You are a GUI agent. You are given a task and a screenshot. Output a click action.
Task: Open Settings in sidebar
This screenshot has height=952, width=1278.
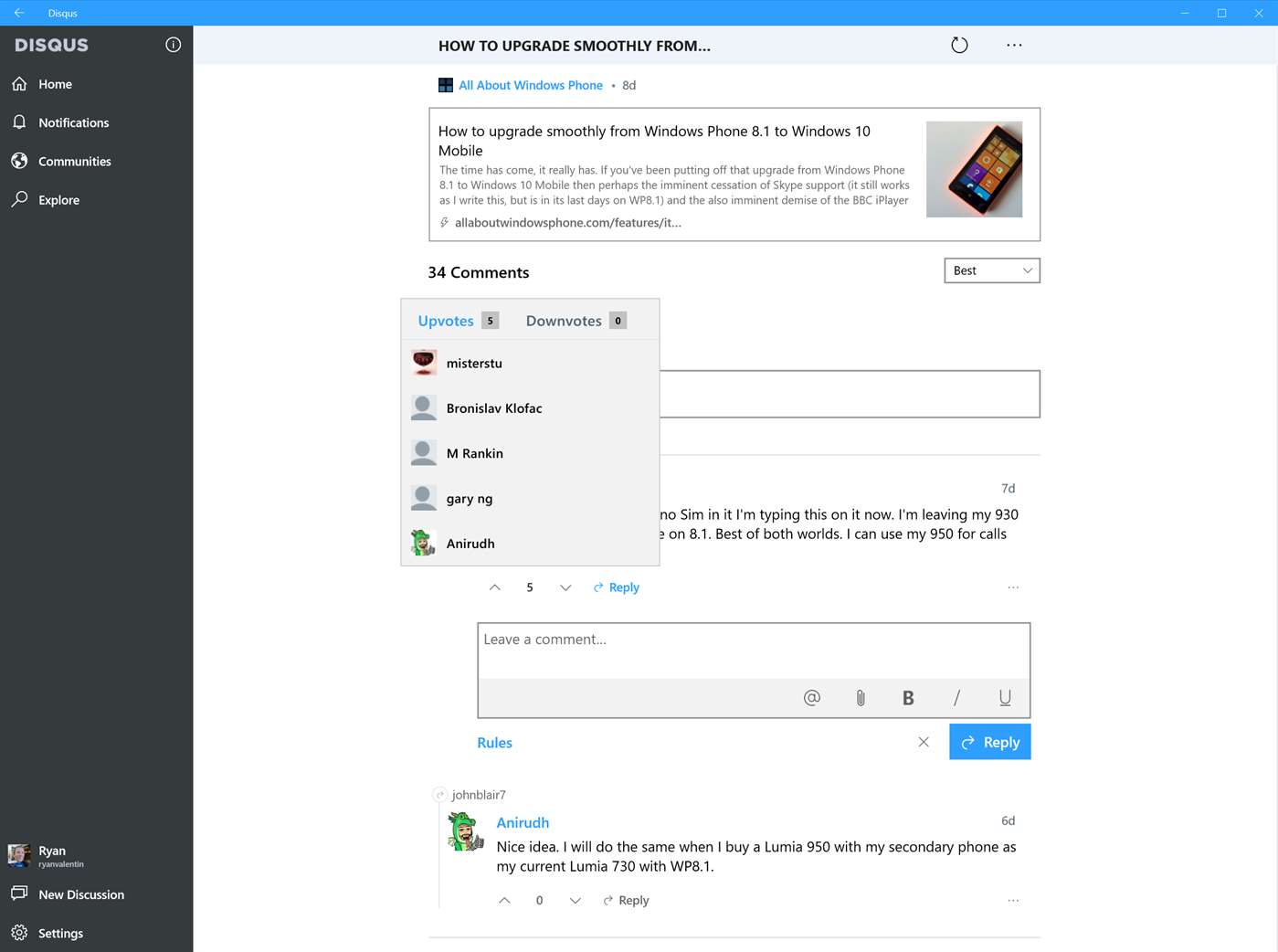tap(96, 933)
